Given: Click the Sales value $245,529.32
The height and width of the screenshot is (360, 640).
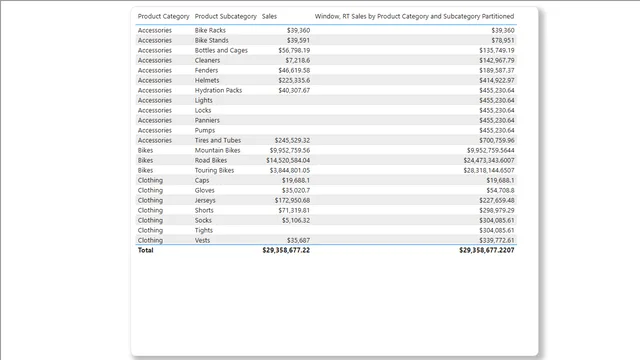Looking at the screenshot, I should [x=292, y=140].
